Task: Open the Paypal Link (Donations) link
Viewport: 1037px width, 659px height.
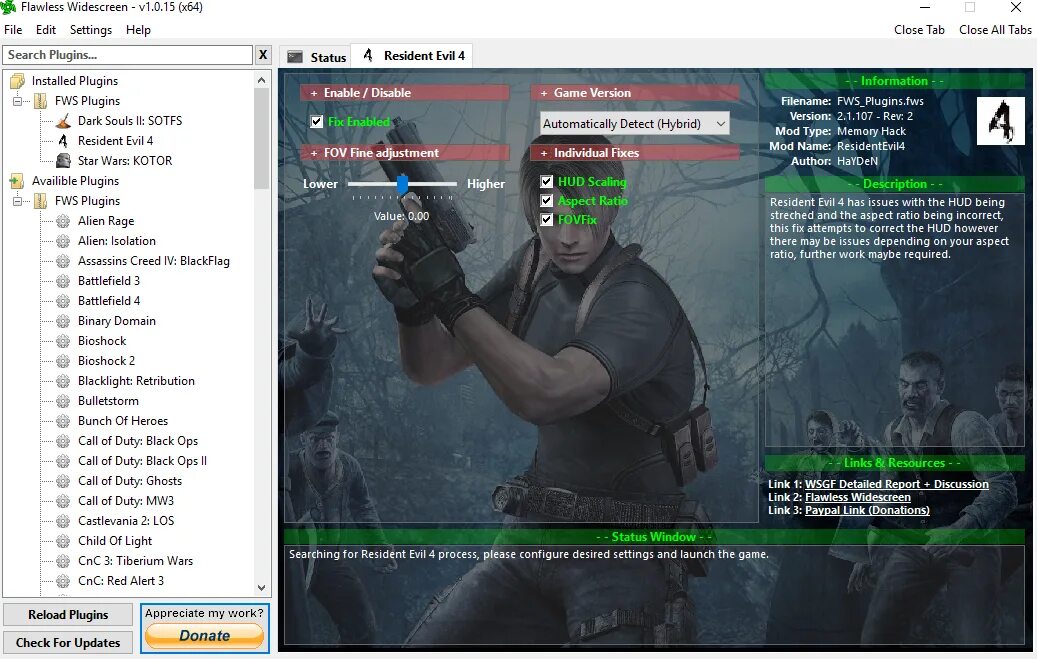Action: point(867,510)
